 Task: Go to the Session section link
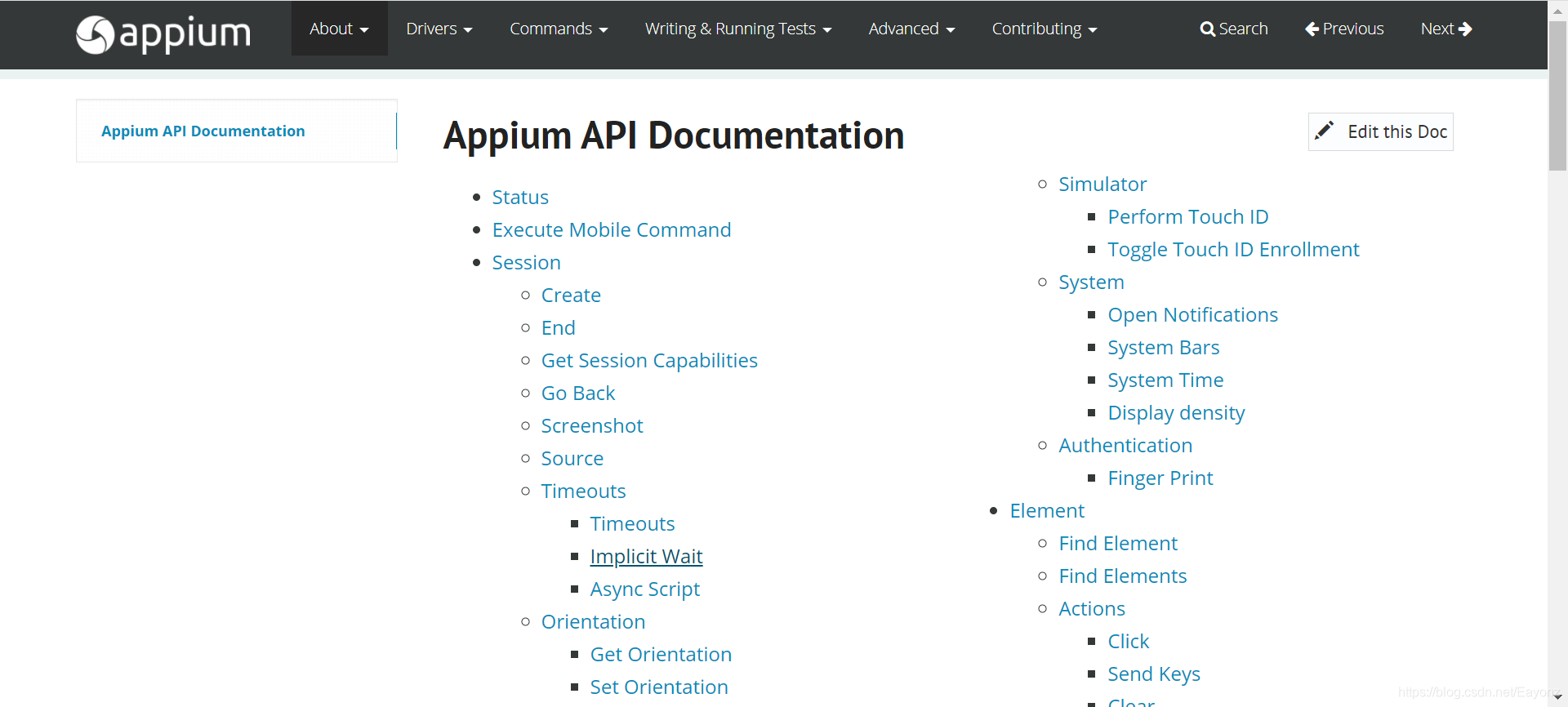[527, 263]
